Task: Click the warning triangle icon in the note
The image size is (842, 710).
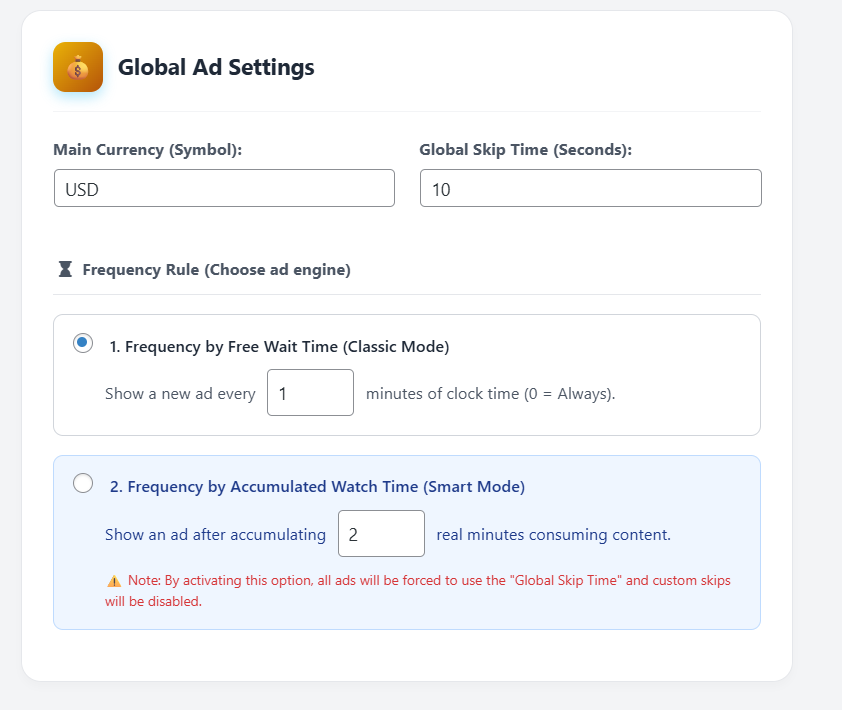Action: pos(113,581)
